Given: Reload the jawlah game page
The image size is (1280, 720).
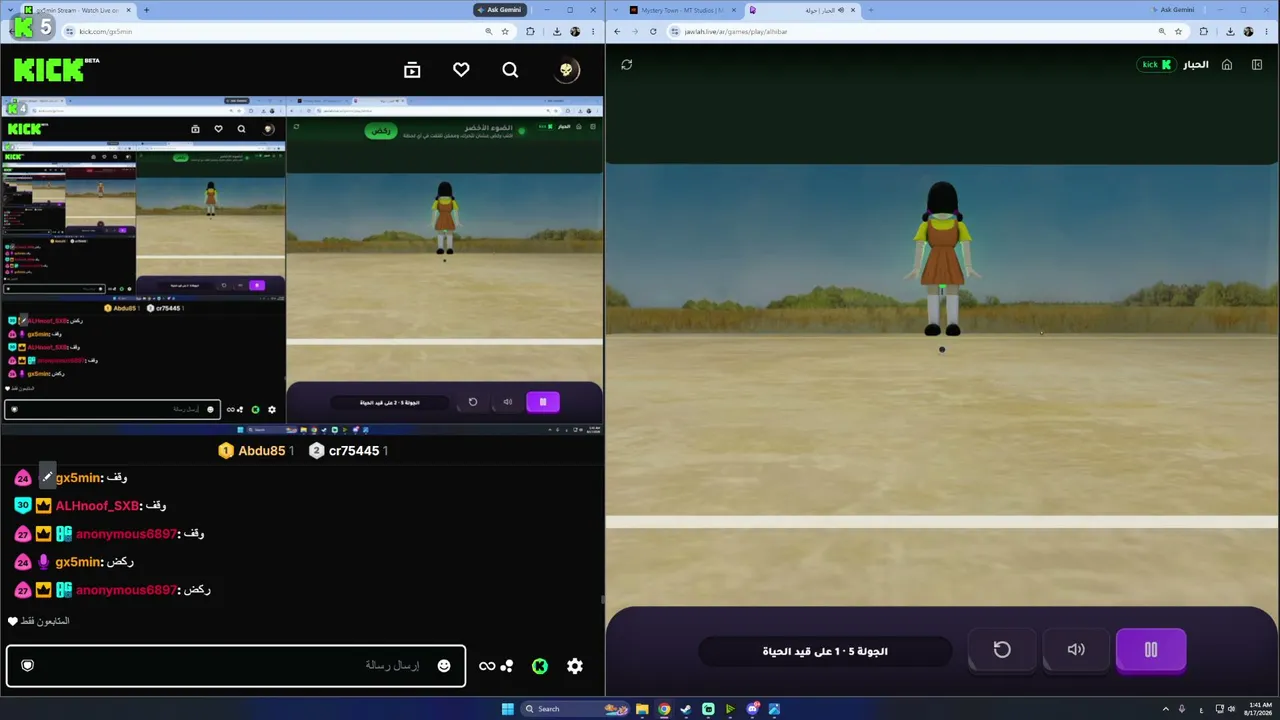Looking at the screenshot, I should click(x=653, y=31).
